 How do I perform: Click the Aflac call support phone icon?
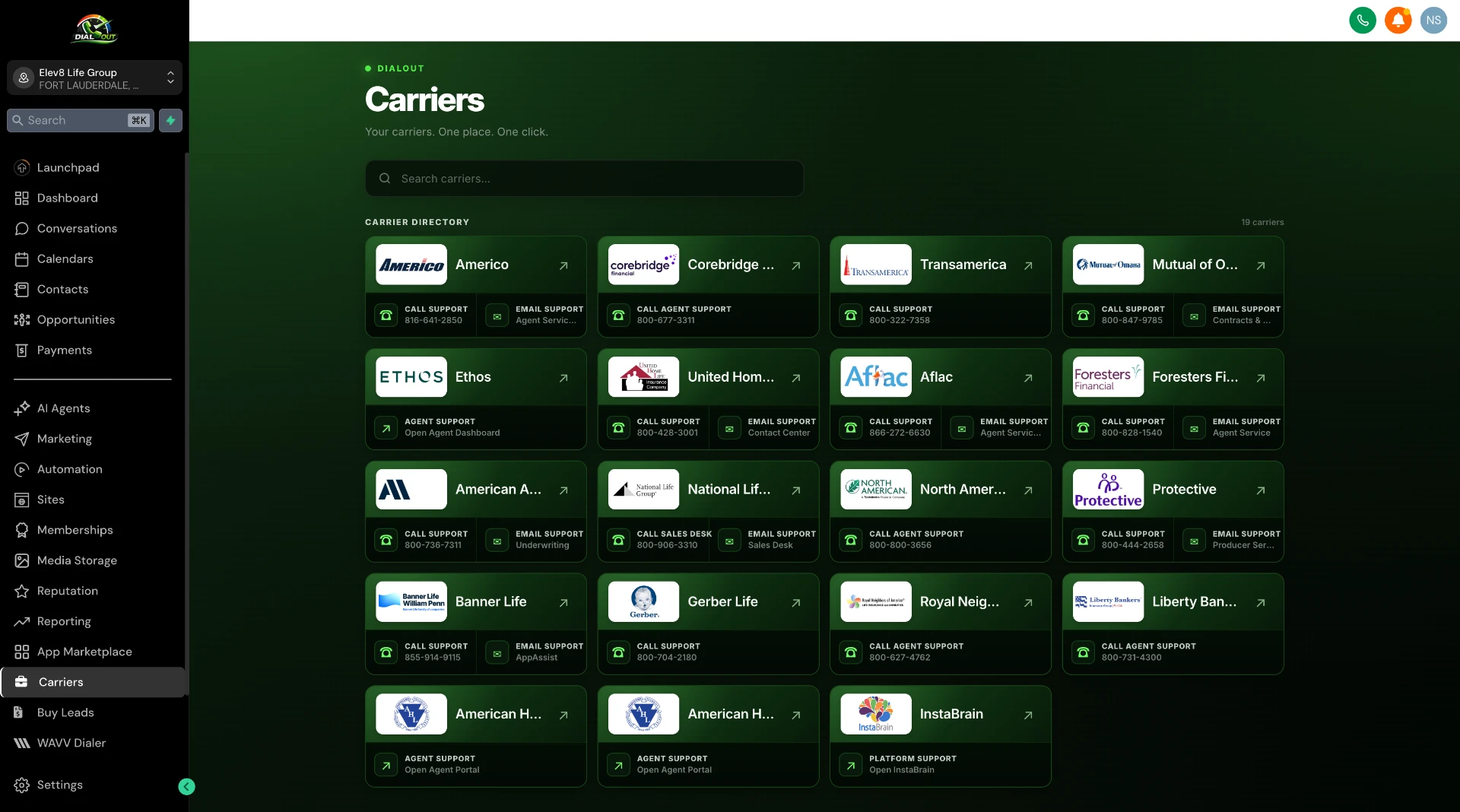851,428
